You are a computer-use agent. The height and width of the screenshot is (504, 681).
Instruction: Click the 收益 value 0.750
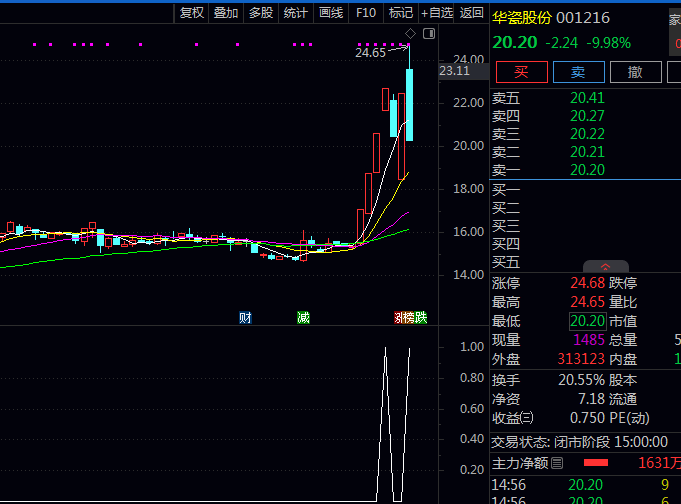pyautogui.click(x=587, y=418)
